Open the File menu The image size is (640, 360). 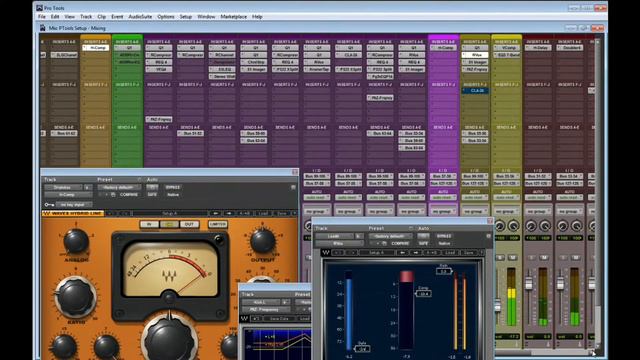click(x=42, y=17)
